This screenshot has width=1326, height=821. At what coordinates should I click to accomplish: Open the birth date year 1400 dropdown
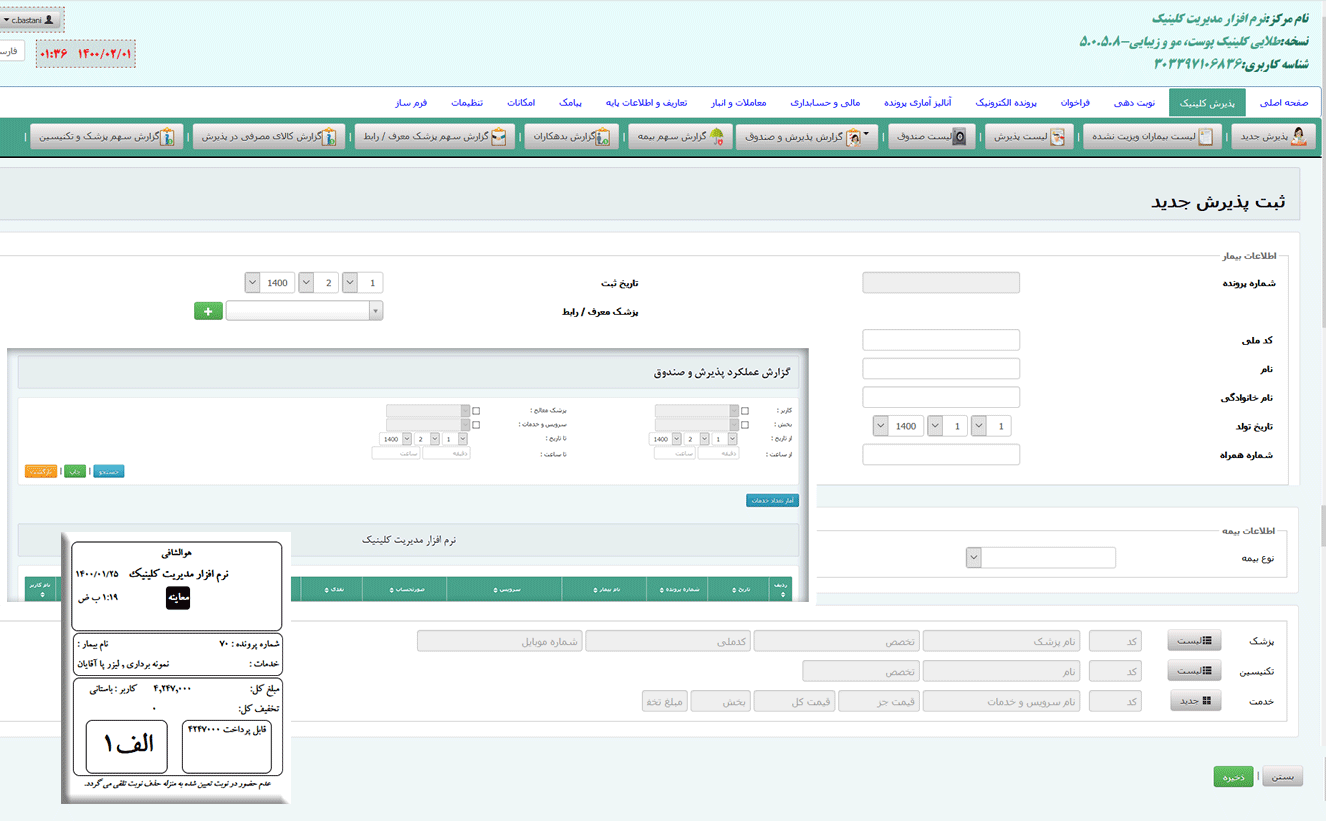[900, 426]
